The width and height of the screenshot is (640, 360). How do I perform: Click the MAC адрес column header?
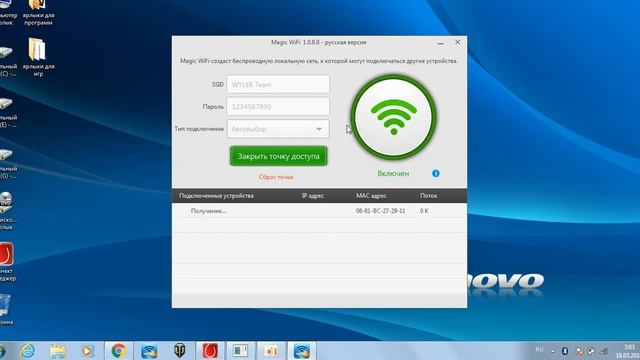[x=371, y=196]
